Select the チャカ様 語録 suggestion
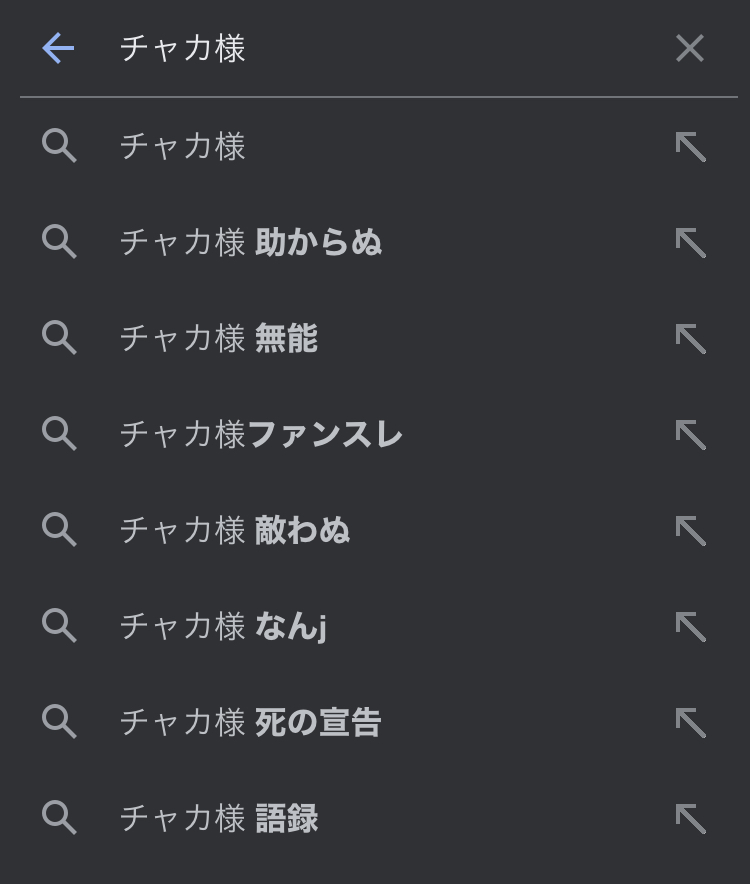 [218, 819]
